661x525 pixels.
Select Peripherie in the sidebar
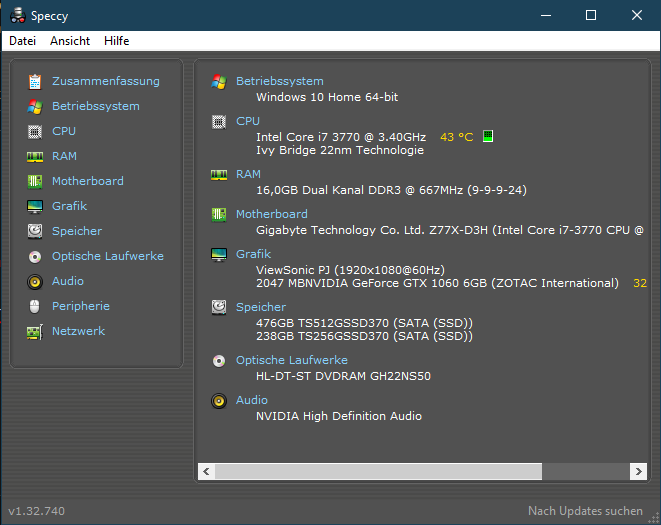point(81,306)
